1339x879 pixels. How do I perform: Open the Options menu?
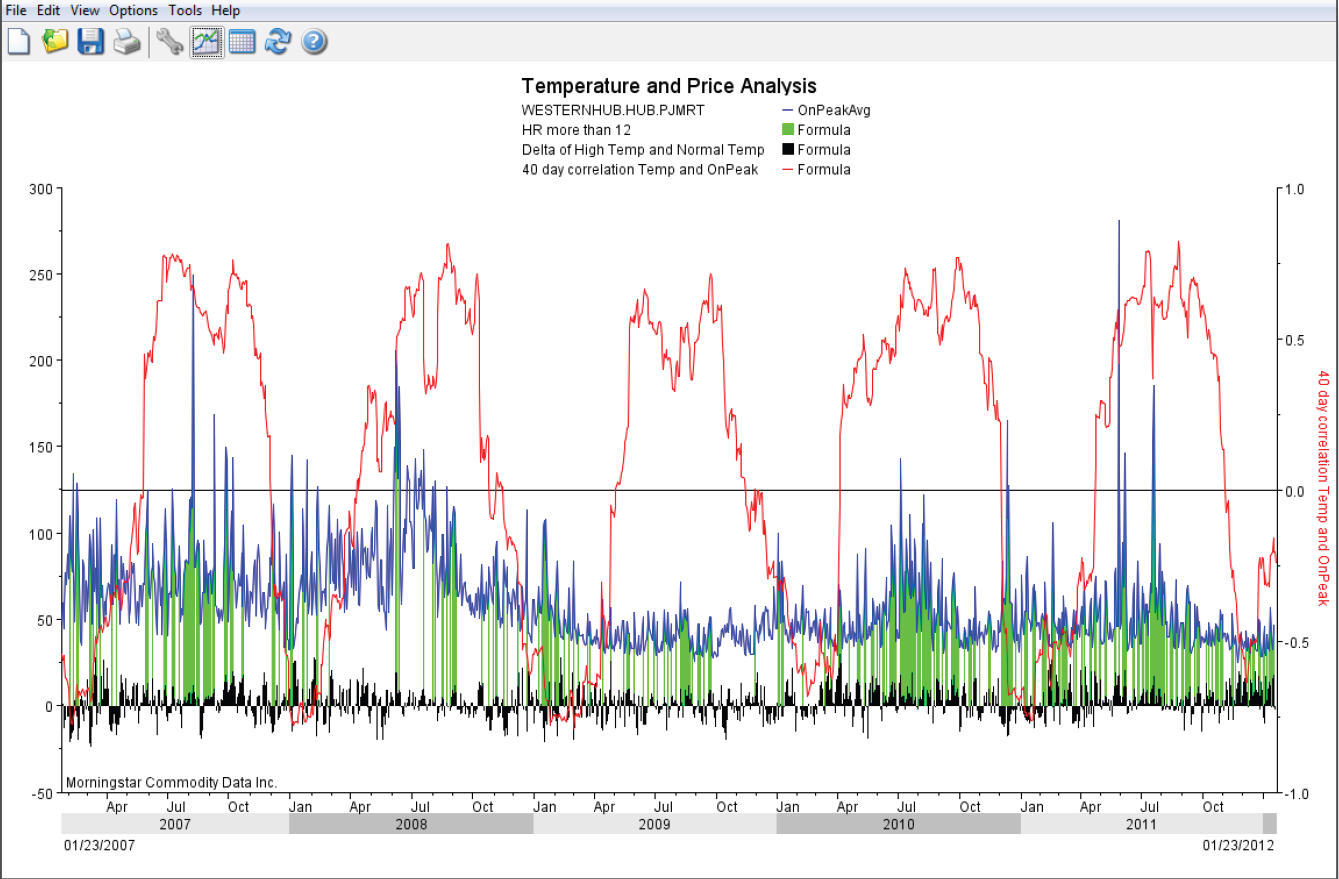coord(133,10)
